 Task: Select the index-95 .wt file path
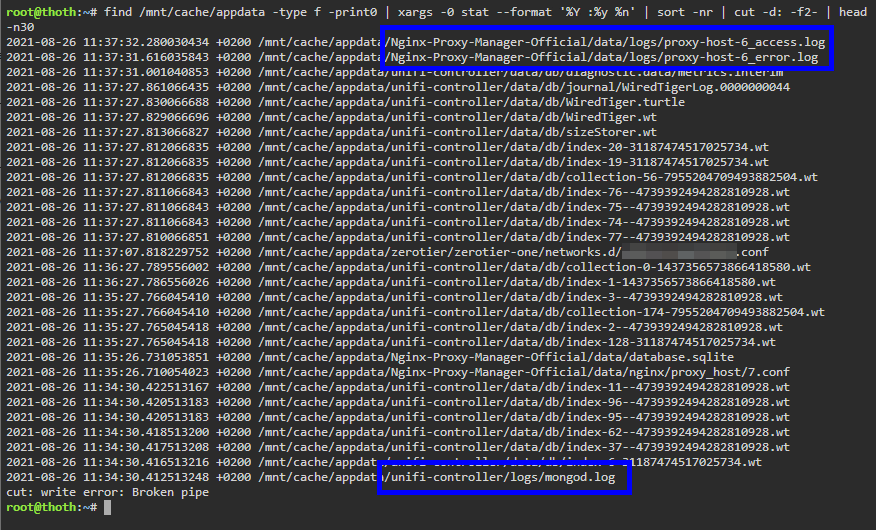click(x=524, y=418)
